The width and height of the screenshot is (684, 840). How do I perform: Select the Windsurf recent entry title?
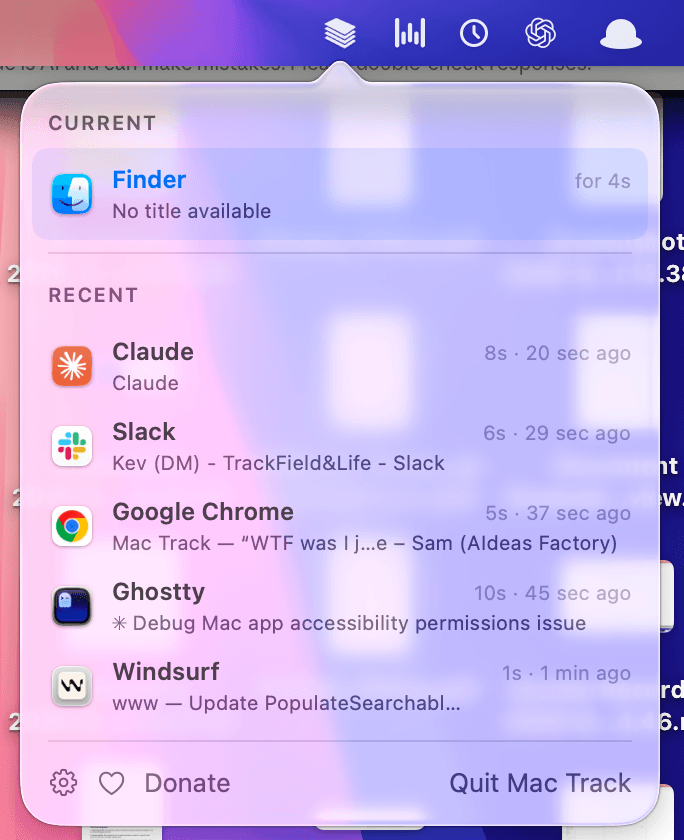point(166,672)
